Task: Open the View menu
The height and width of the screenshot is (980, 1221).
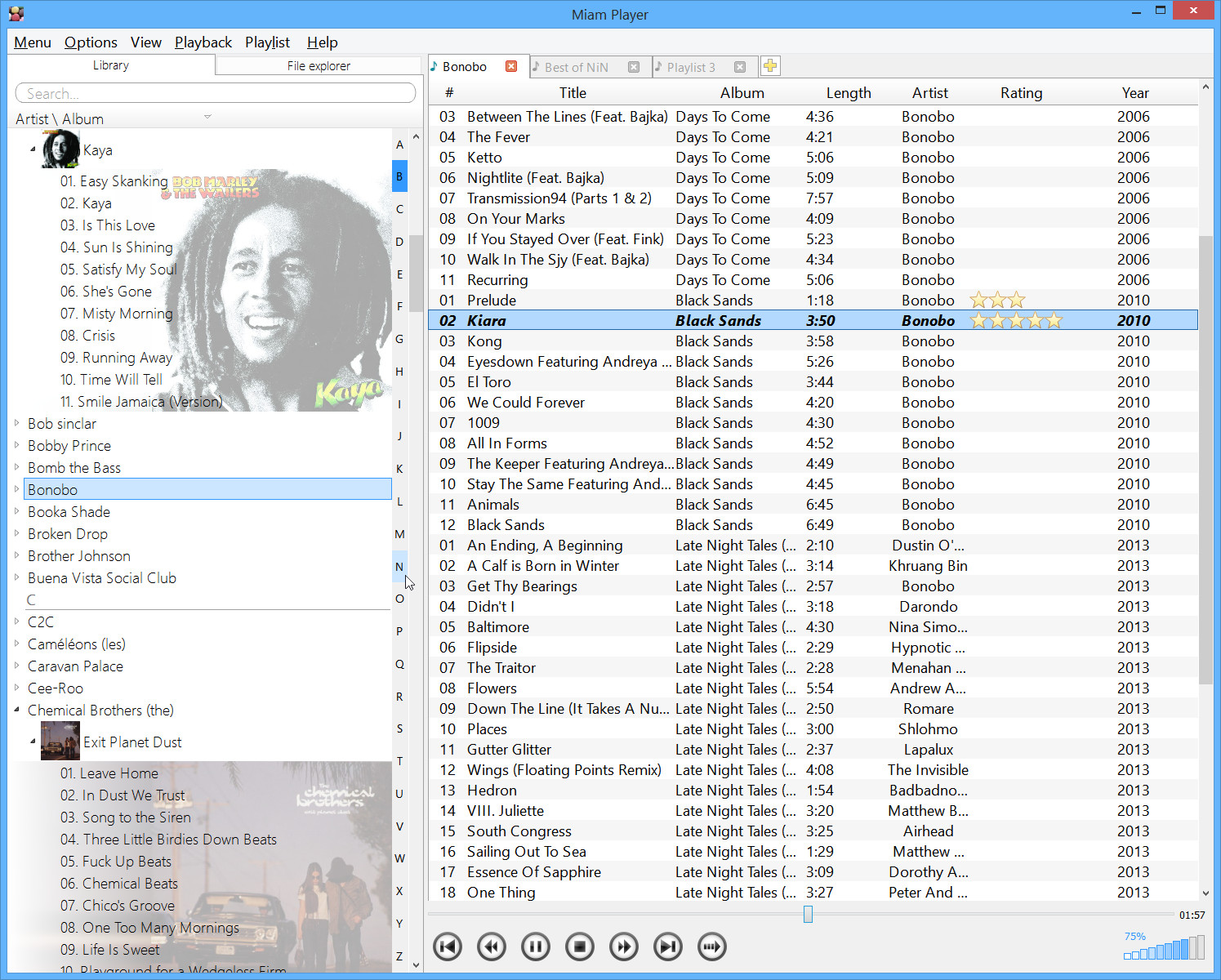Action: pos(146,42)
